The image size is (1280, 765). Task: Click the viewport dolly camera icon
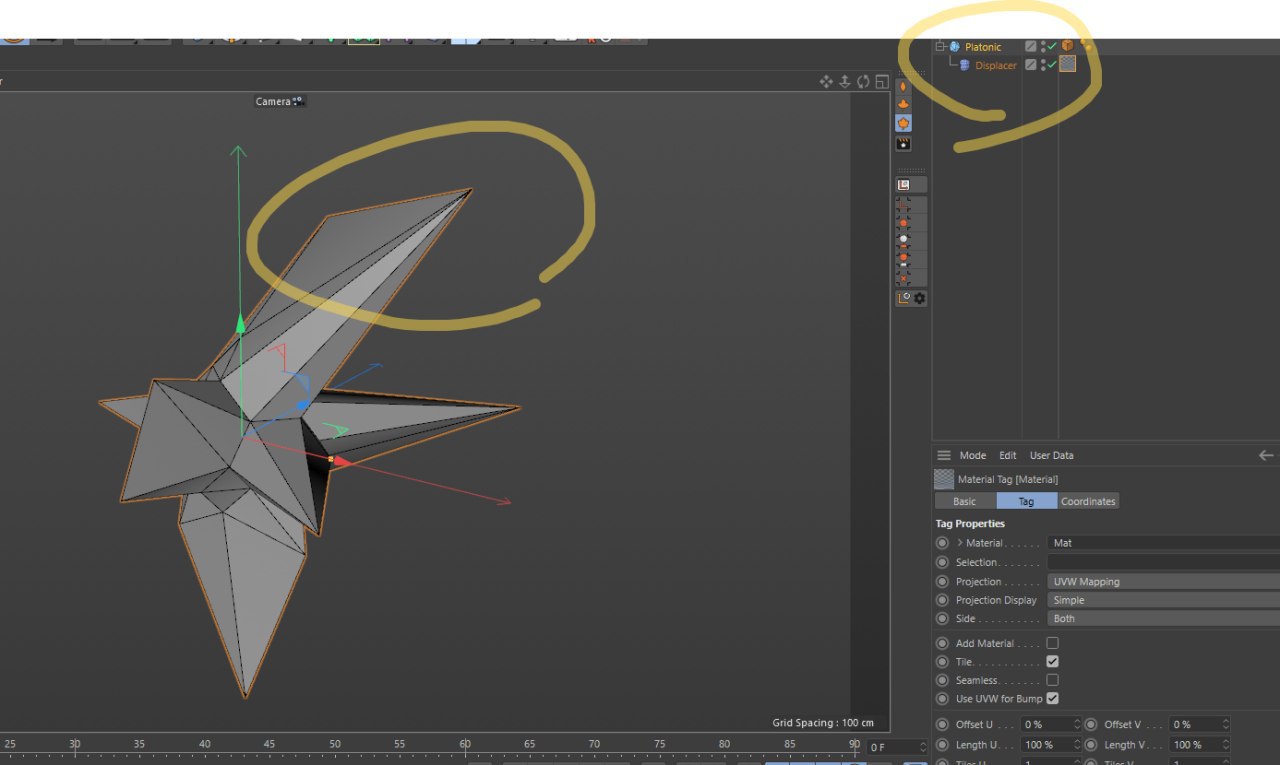tap(844, 82)
